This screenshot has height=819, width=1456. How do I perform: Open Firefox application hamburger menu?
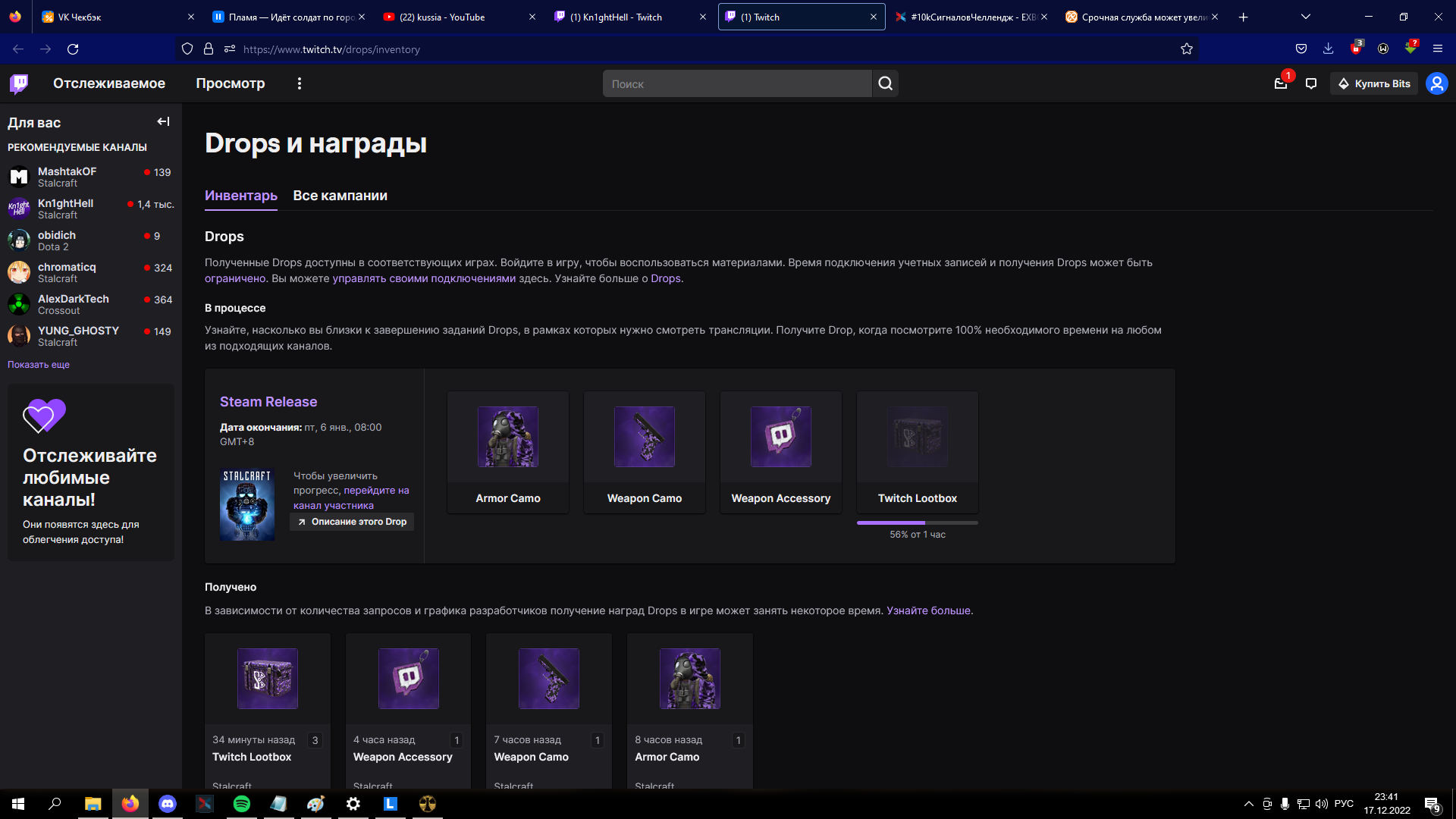(1437, 49)
